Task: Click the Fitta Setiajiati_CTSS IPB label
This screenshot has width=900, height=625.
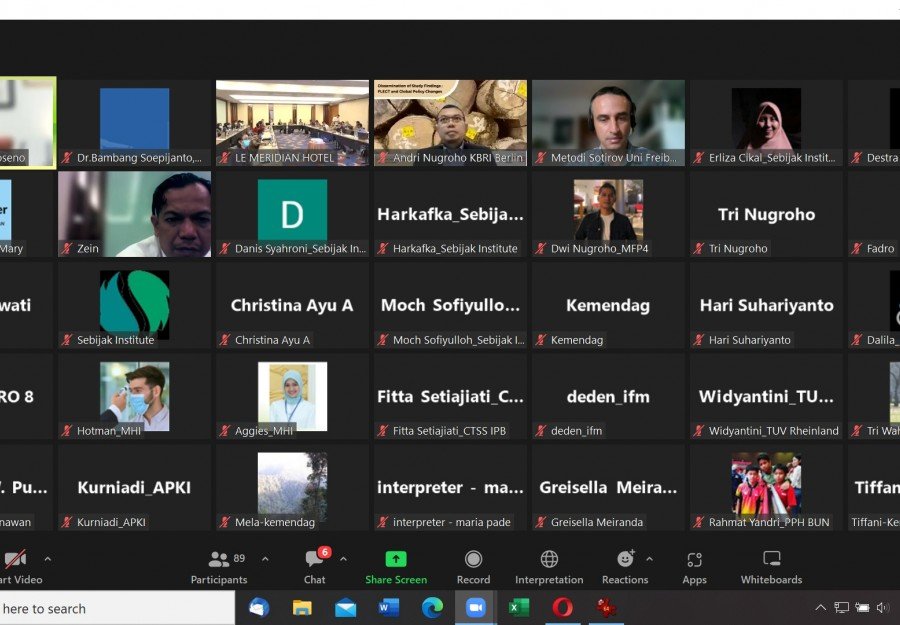Action: (x=449, y=431)
